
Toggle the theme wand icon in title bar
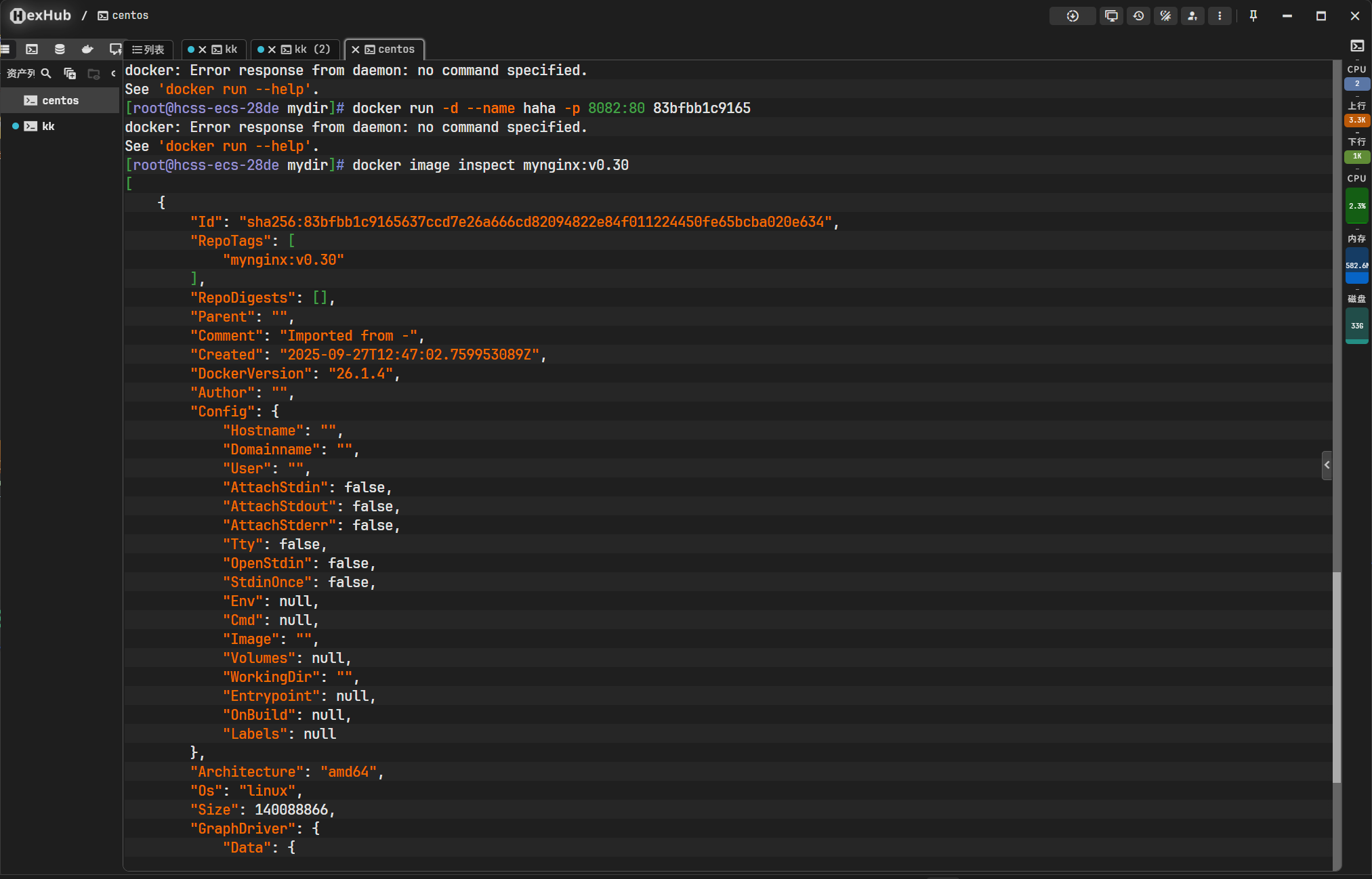point(1165,16)
